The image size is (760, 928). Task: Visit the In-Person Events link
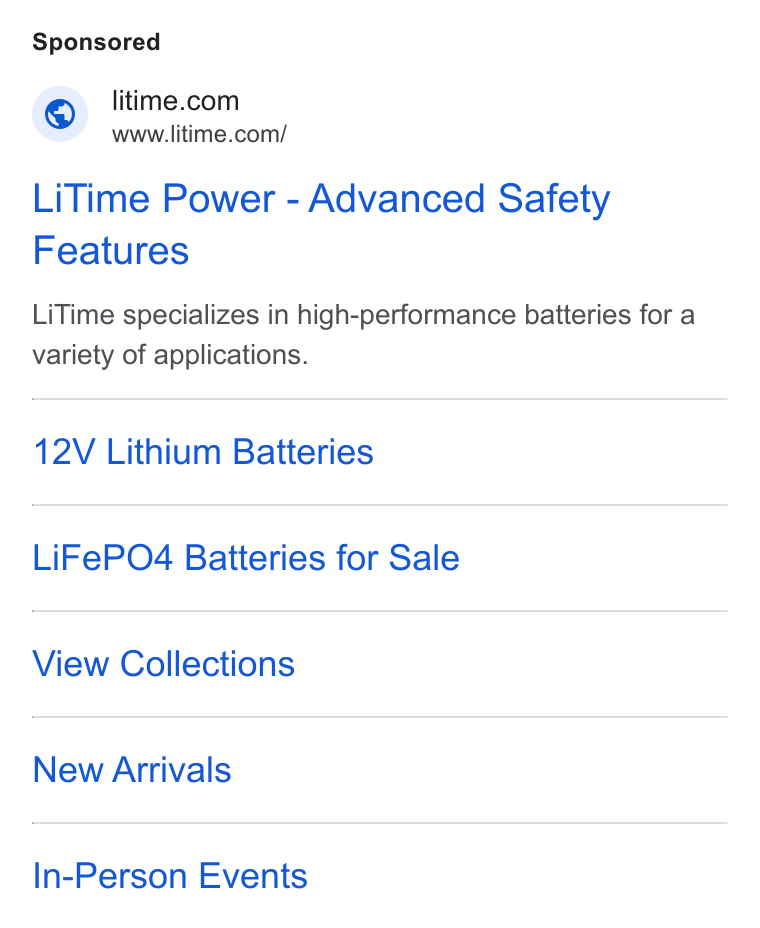[170, 876]
